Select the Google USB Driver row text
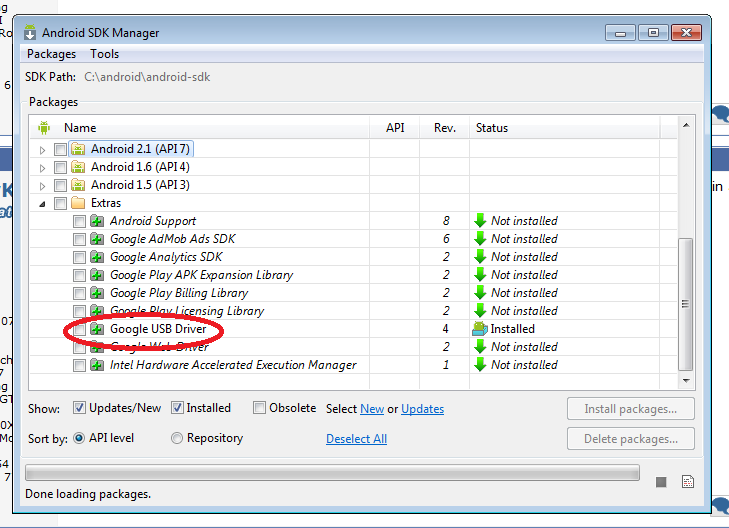729x528 pixels. (158, 329)
